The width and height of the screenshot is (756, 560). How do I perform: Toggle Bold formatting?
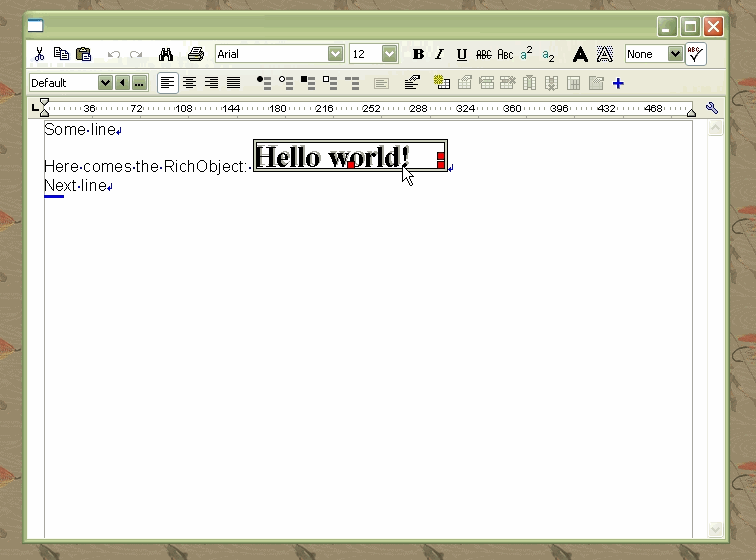coord(418,55)
